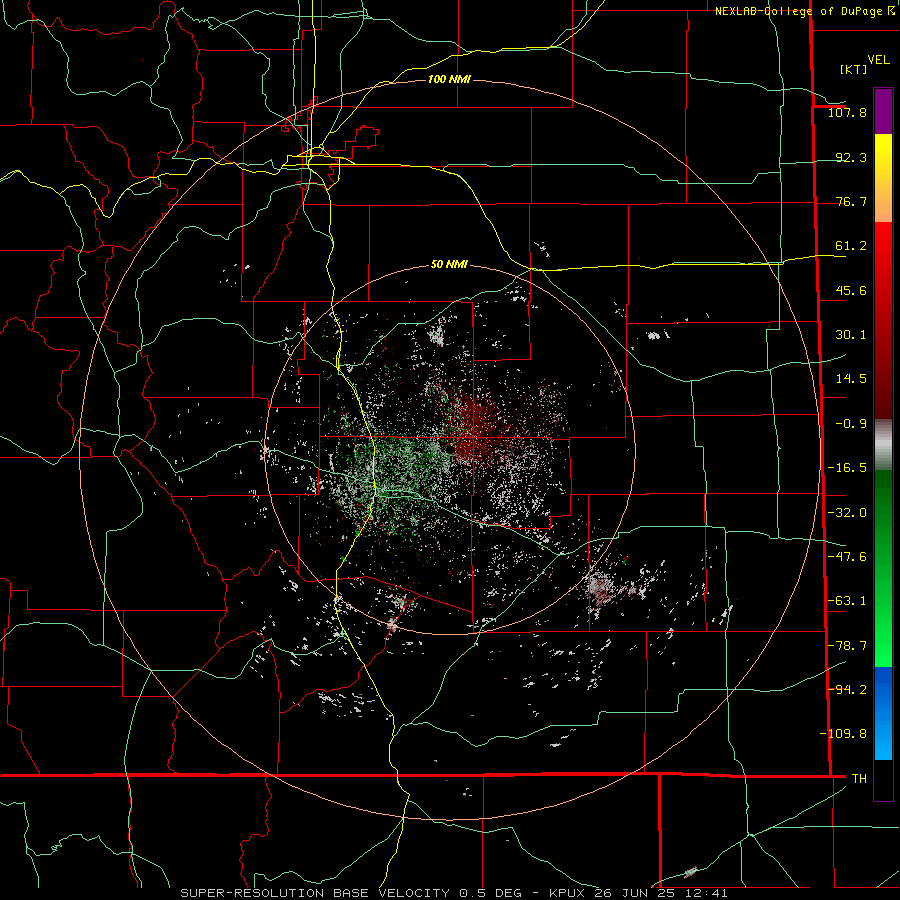900x900 pixels.
Task: Click the VEL legend title
Action: 878,60
